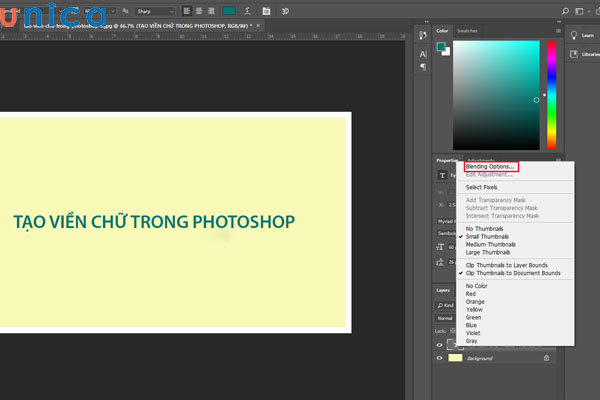The width and height of the screenshot is (600, 400).
Task: Click the font size value field in Properties
Action: tap(452, 247)
